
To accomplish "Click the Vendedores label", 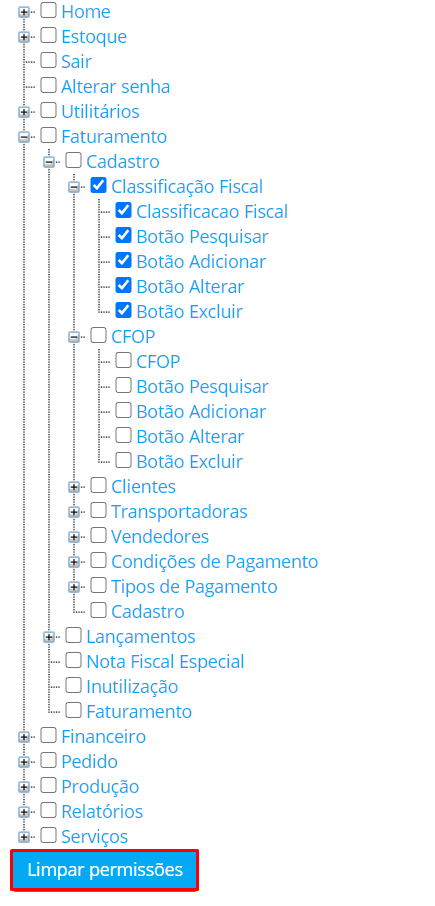I will (160, 537).
